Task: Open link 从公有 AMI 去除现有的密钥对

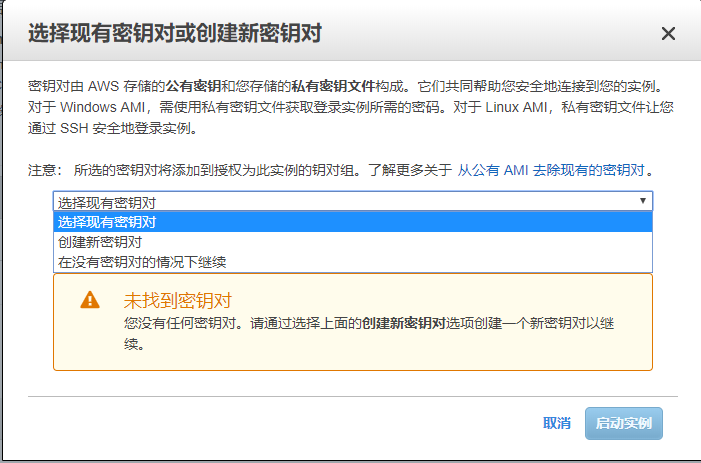Action: point(551,170)
